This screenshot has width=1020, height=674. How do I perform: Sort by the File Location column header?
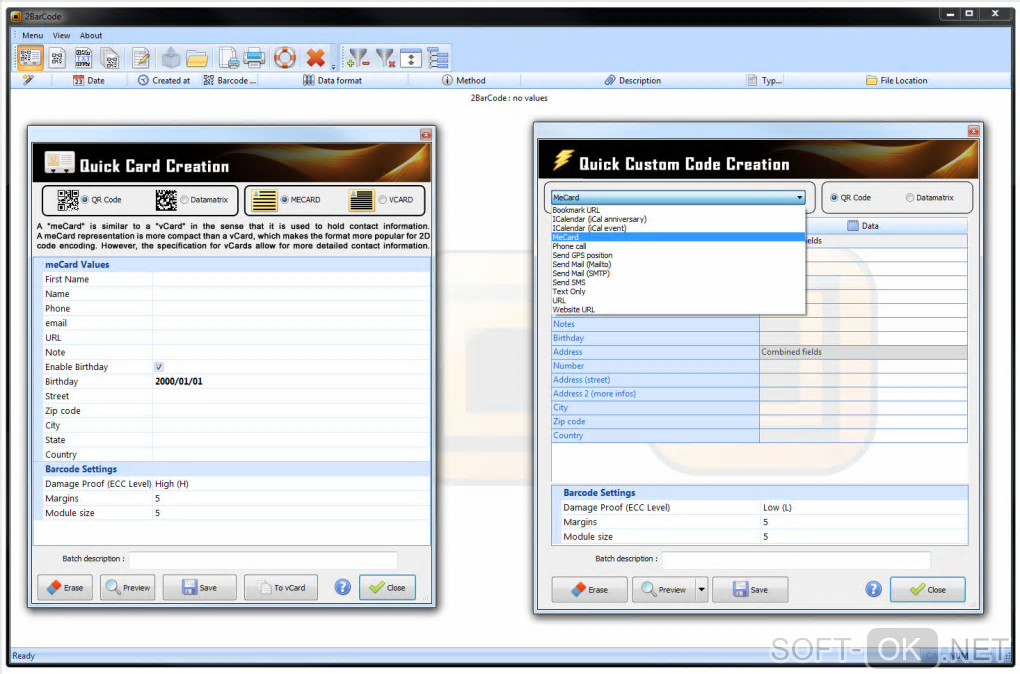(896, 81)
